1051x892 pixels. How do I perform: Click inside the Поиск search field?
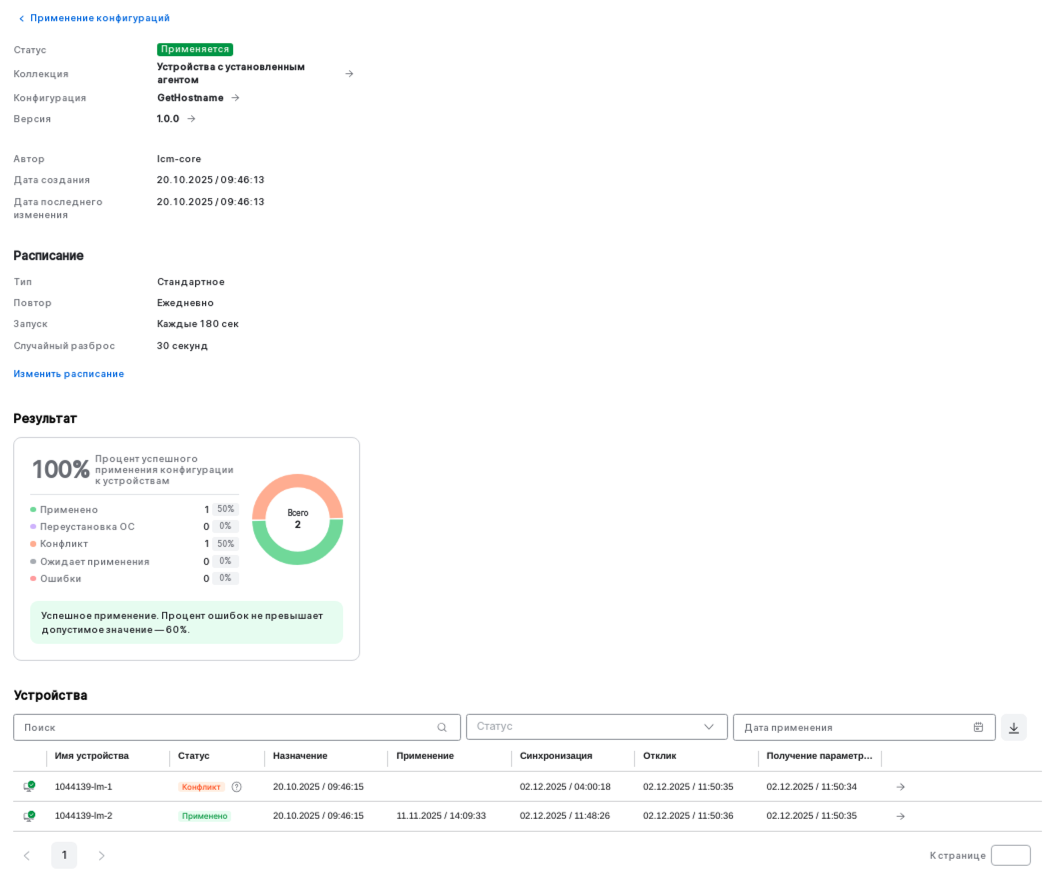click(x=200, y=727)
